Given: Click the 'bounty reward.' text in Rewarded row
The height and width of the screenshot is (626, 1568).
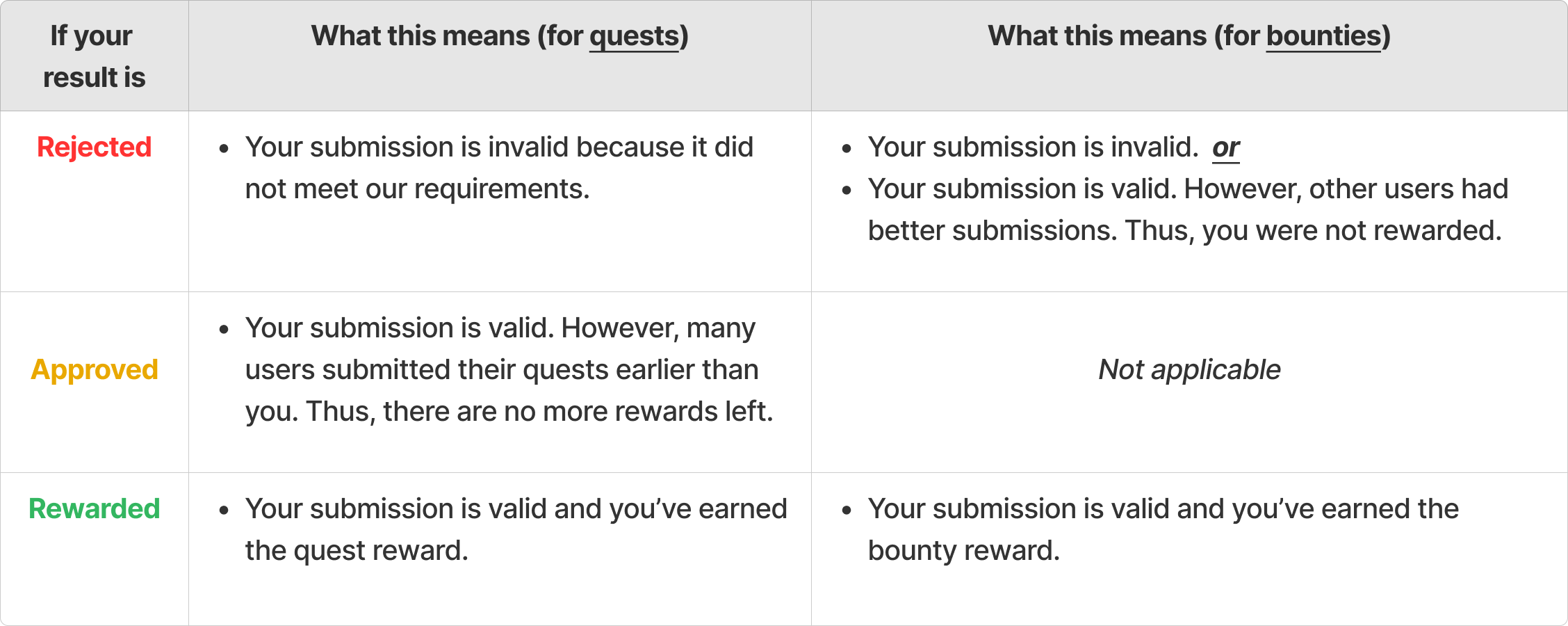Looking at the screenshot, I should click(x=963, y=551).
